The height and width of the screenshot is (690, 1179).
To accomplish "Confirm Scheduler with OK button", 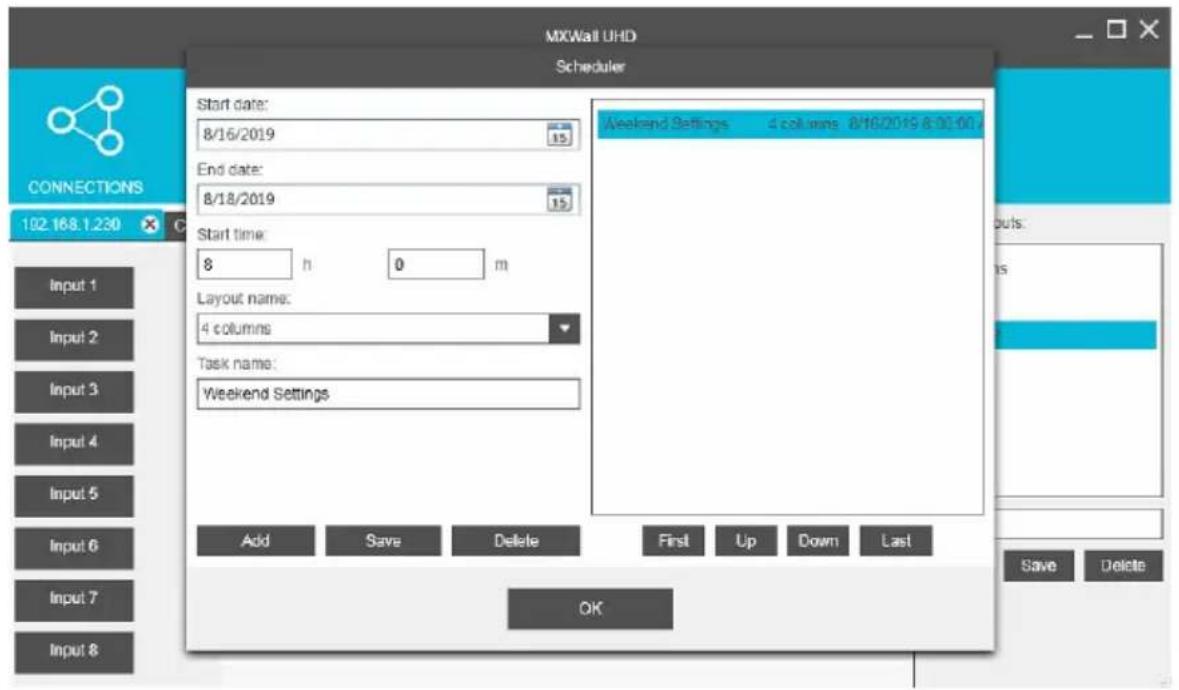I will click(590, 608).
